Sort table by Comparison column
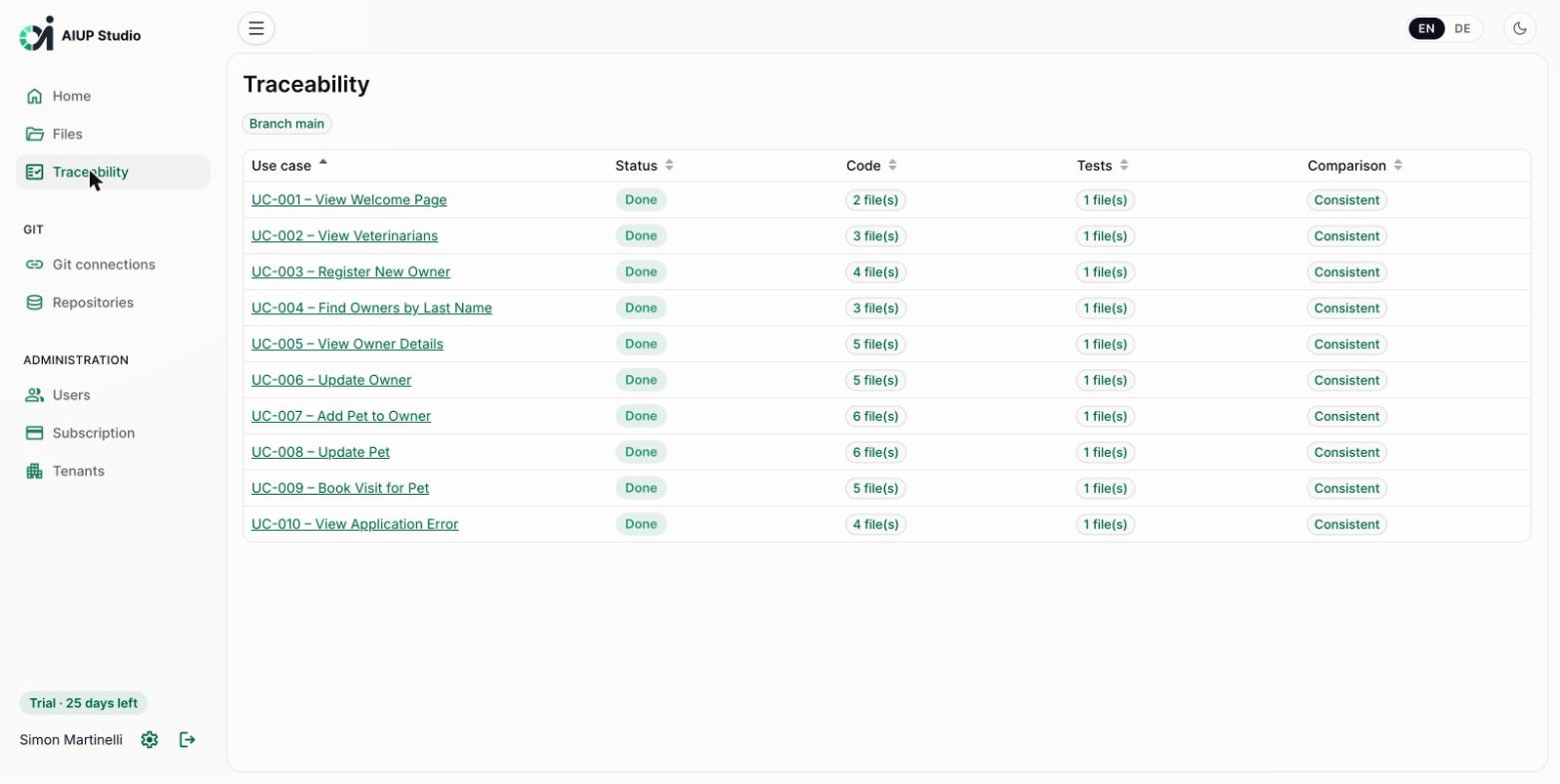The image size is (1560, 784). (1355, 166)
